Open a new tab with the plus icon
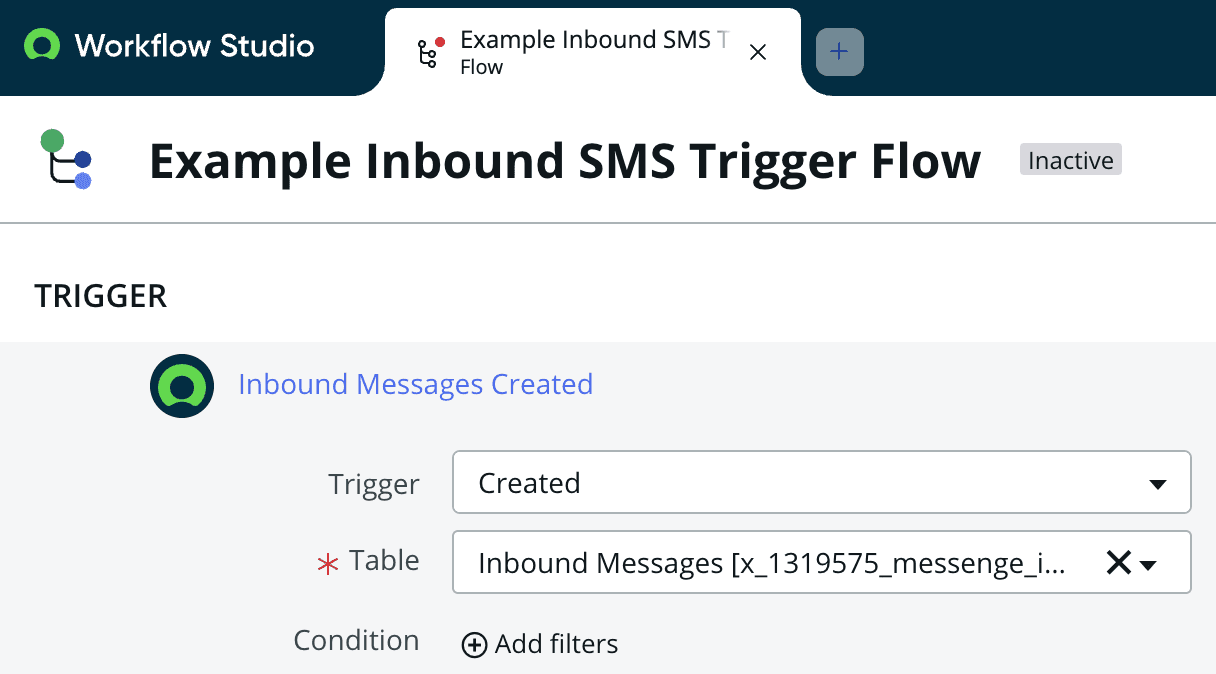Viewport: 1216px width, 674px height. tap(839, 52)
